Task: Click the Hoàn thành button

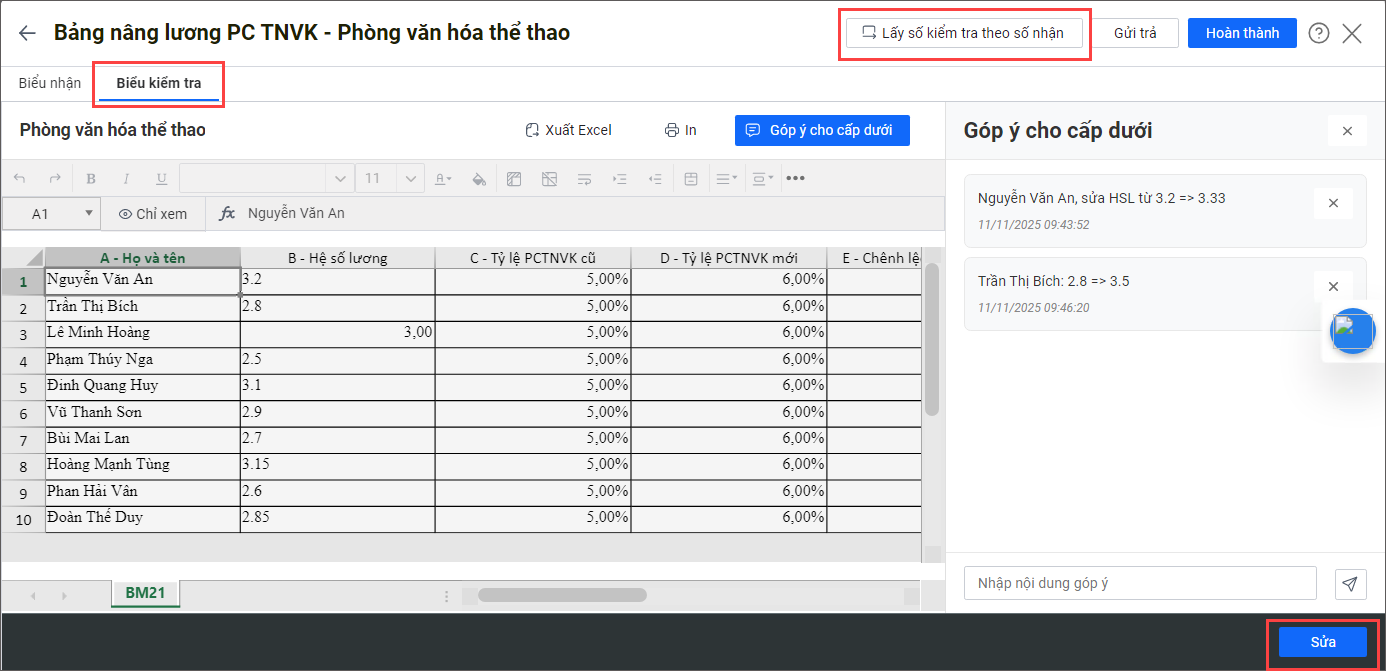Action: pyautogui.click(x=1242, y=33)
